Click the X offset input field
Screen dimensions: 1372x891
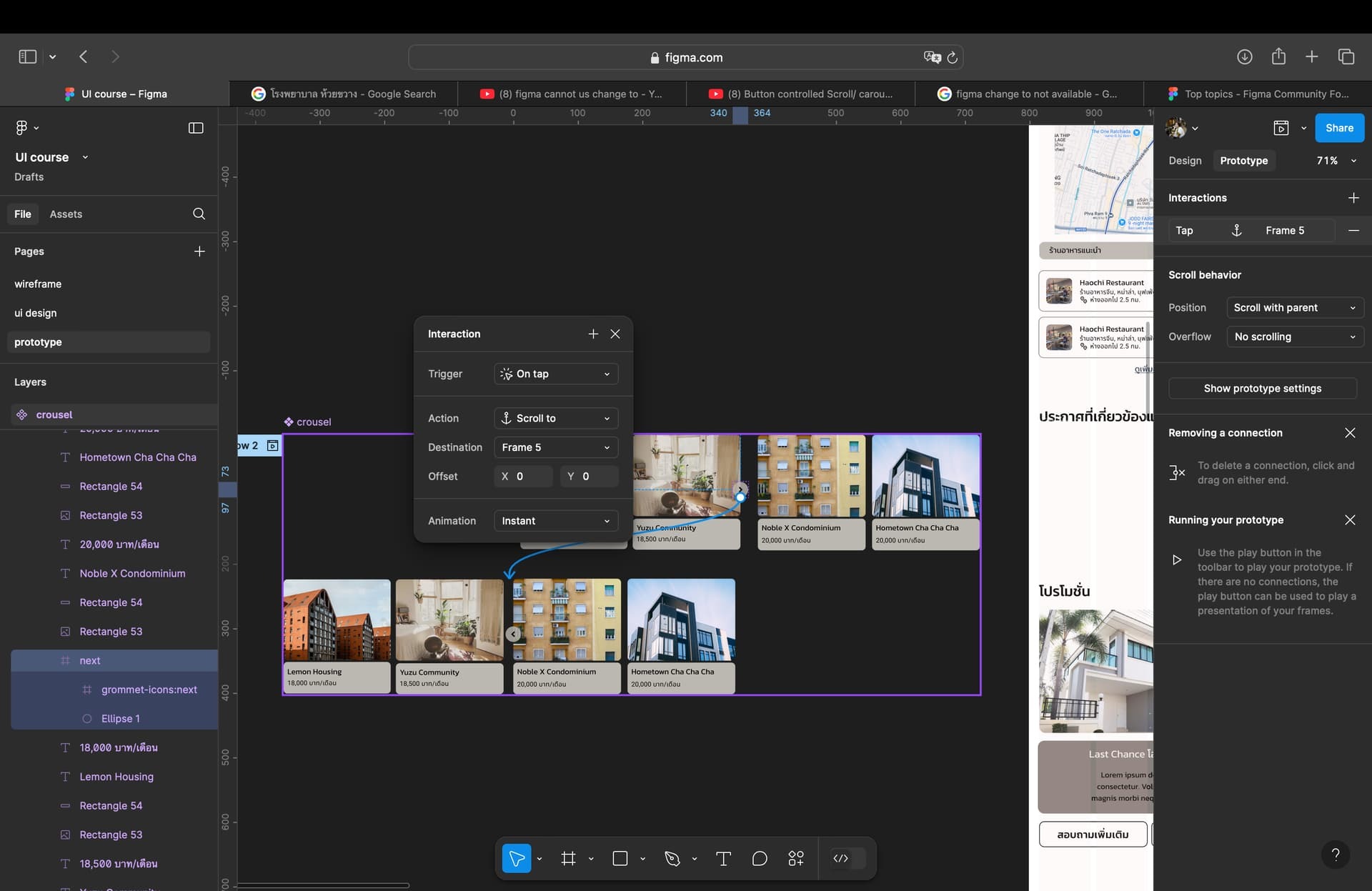pyautogui.click(x=524, y=476)
